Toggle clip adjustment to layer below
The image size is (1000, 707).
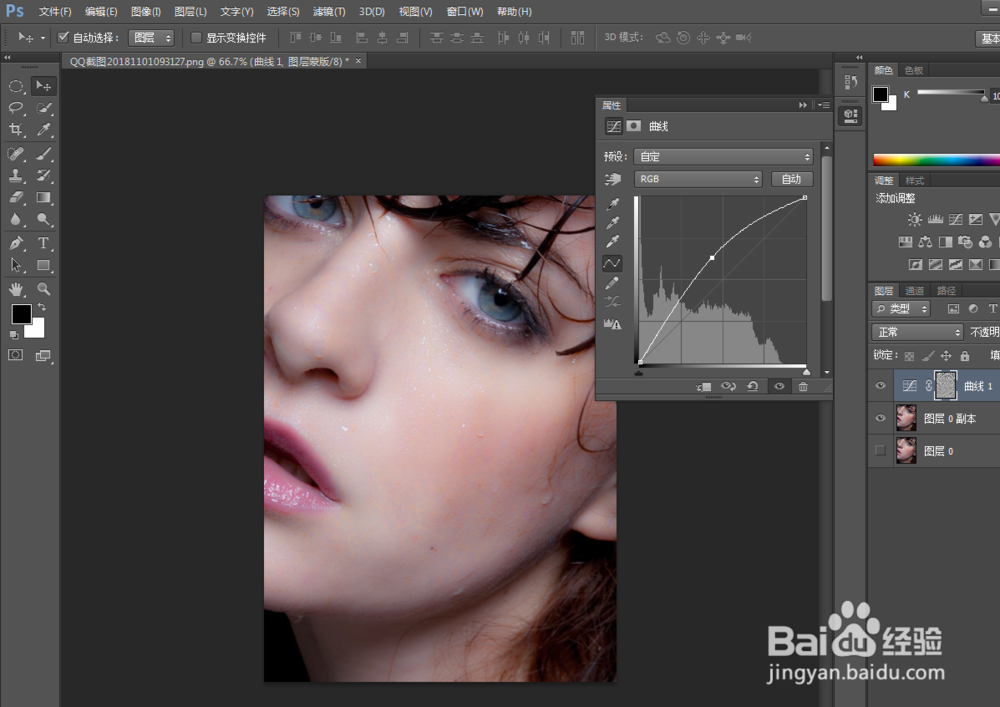point(703,386)
